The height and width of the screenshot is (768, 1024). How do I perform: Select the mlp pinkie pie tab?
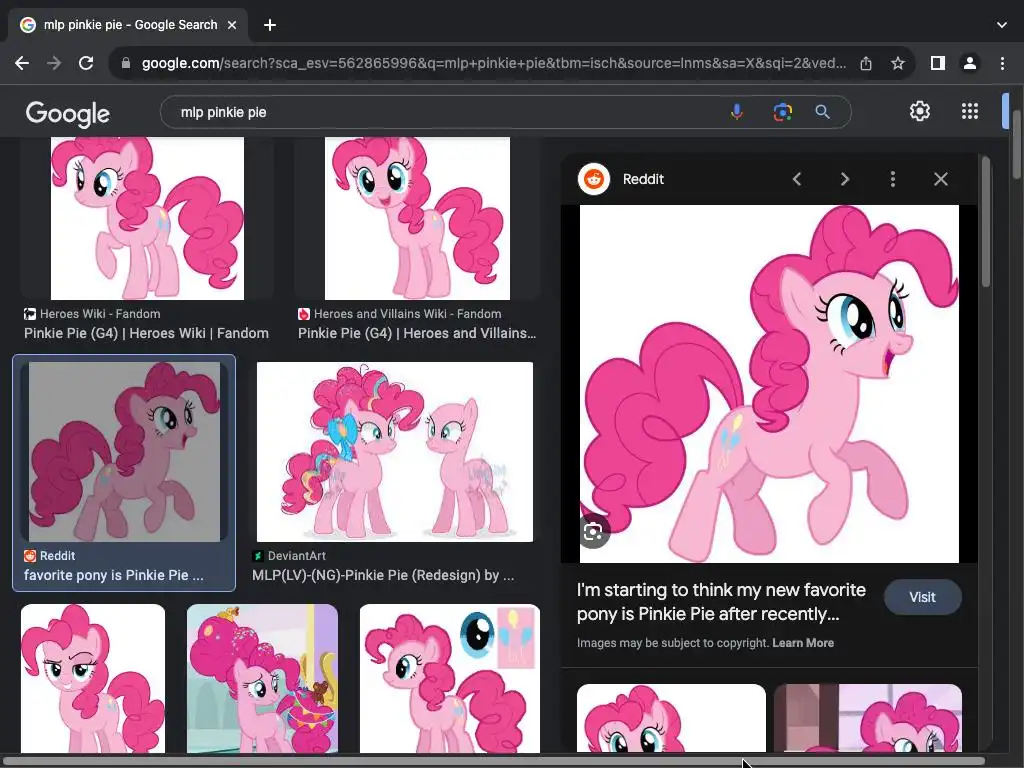129,25
